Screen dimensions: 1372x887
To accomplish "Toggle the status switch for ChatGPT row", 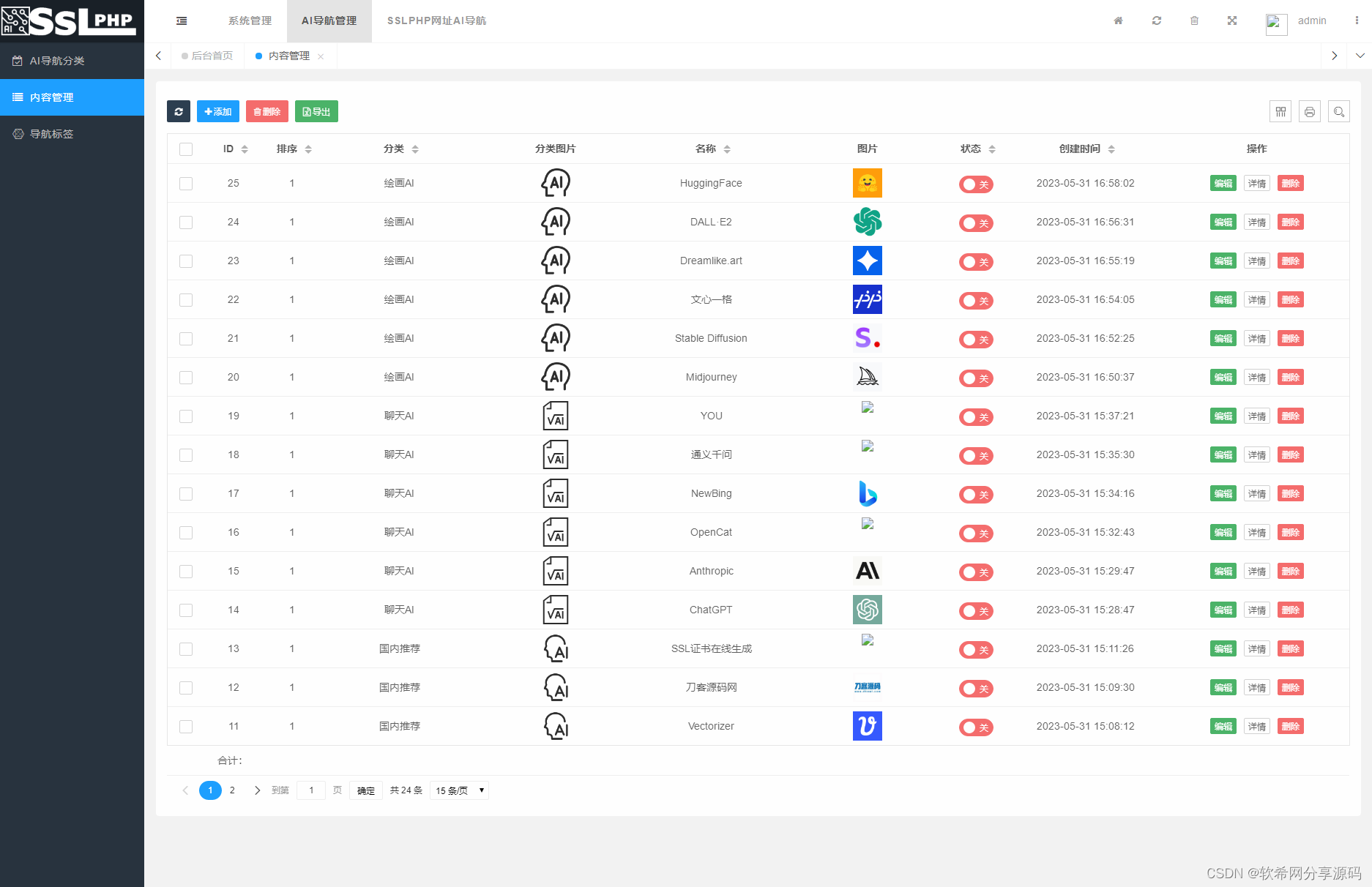I will tap(975, 611).
